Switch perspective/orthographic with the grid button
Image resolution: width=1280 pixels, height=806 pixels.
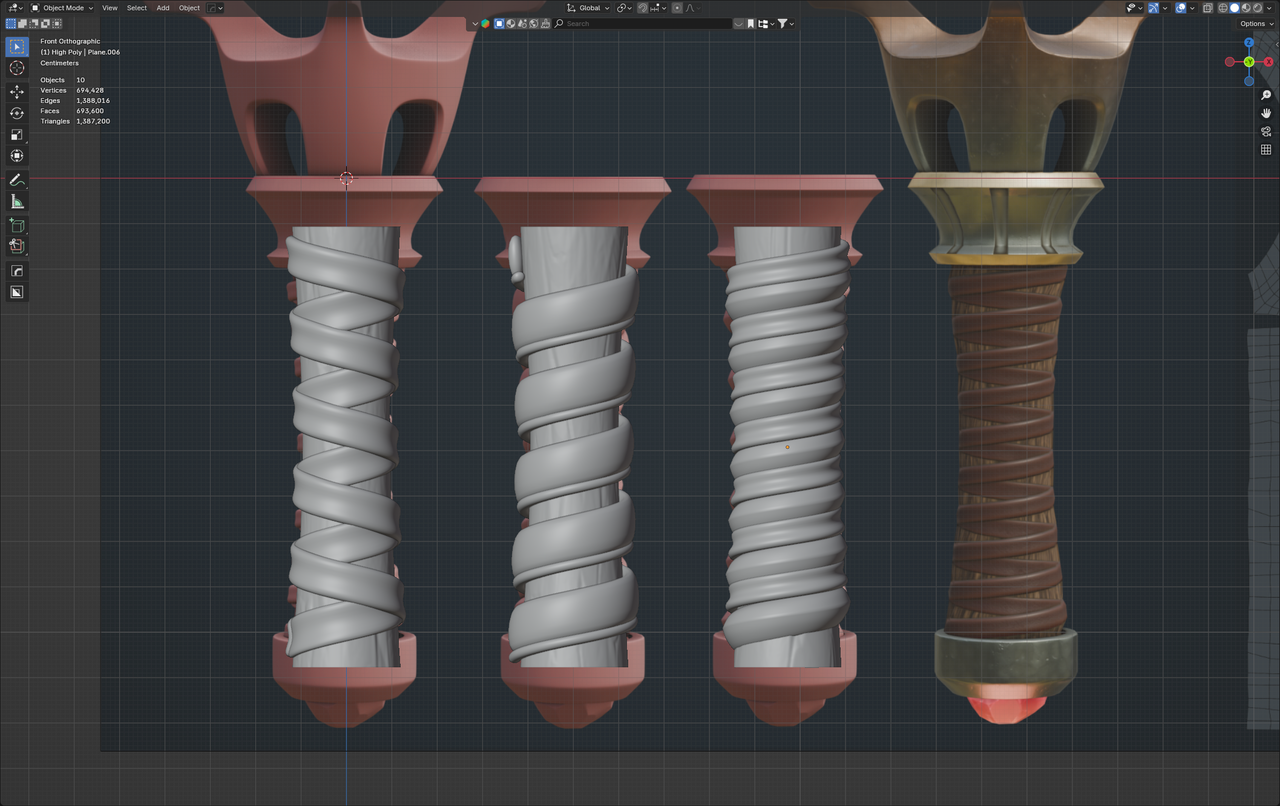1266,150
